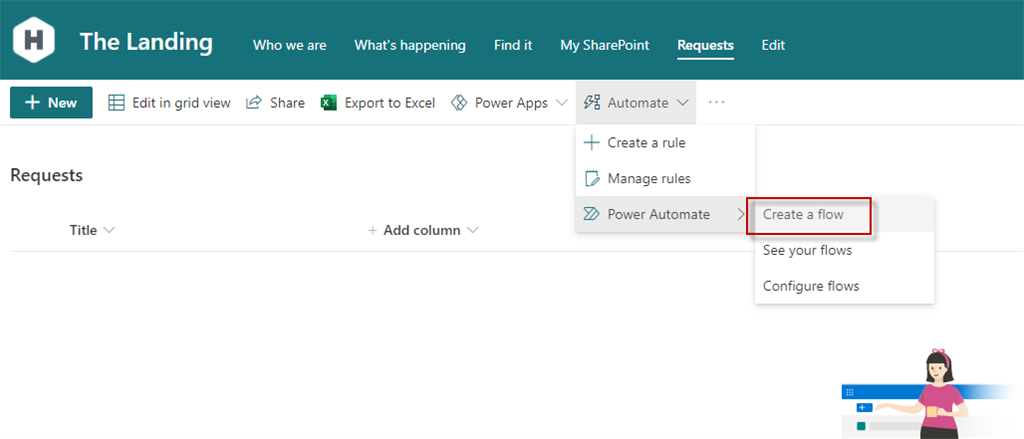This screenshot has width=1024, height=439.
Task: Click the plus icon beside Create a rule
Action: coord(591,142)
